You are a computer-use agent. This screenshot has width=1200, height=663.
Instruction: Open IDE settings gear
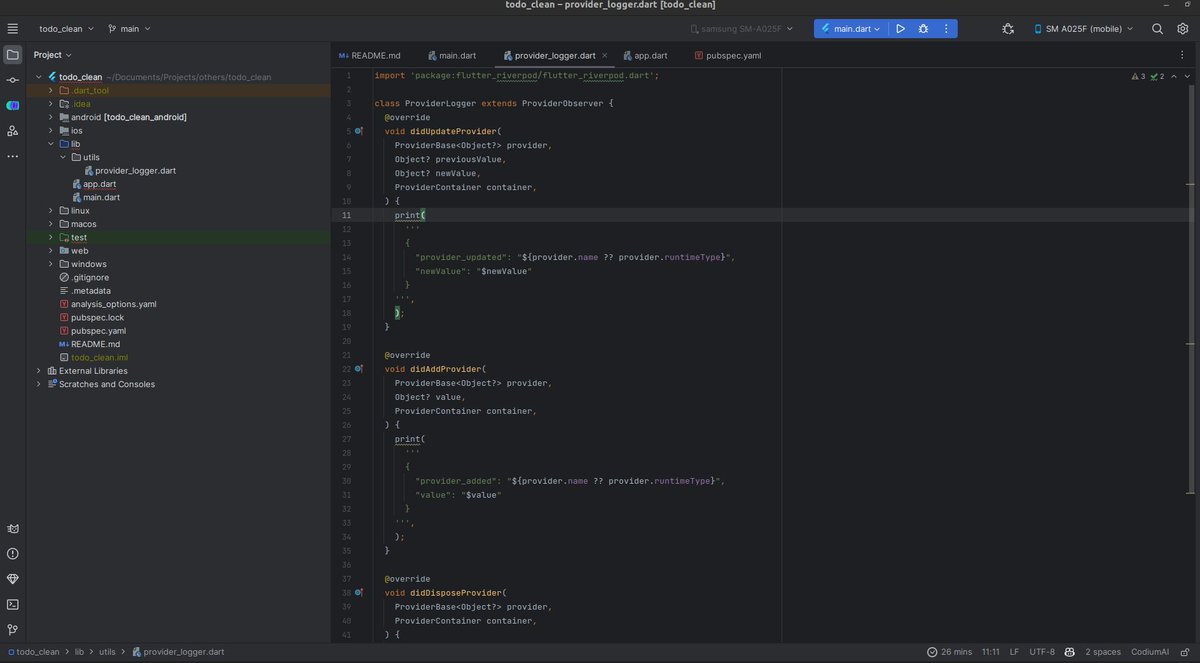click(1183, 29)
